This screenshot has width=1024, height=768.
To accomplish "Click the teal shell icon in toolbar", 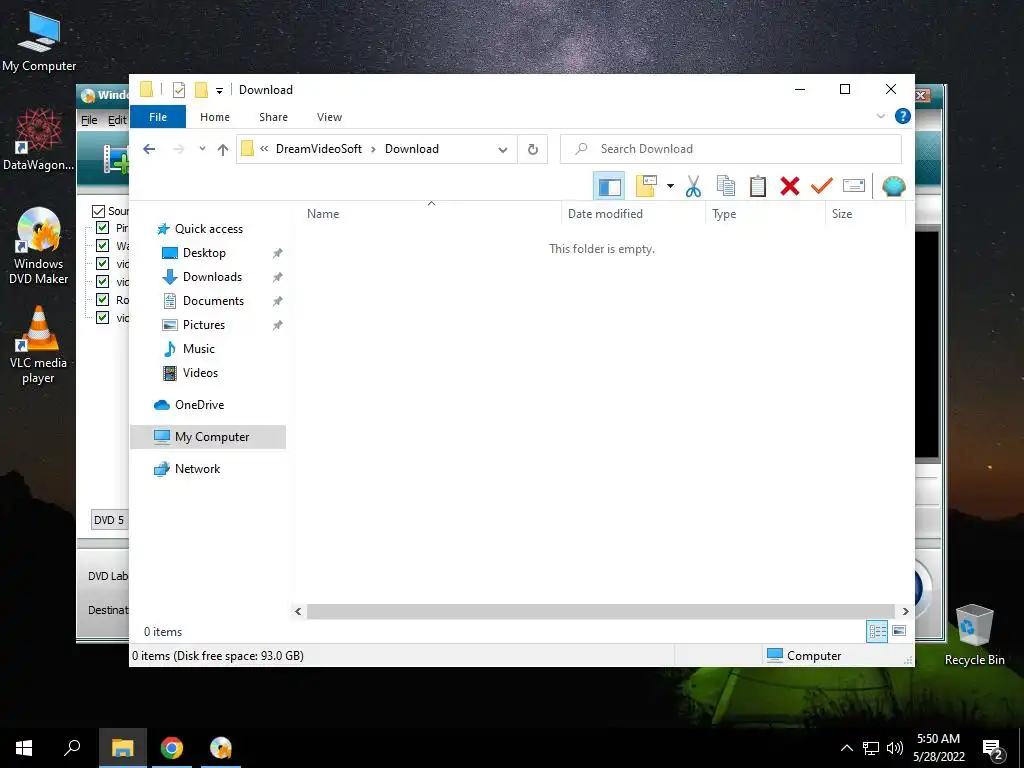I will click(893, 186).
